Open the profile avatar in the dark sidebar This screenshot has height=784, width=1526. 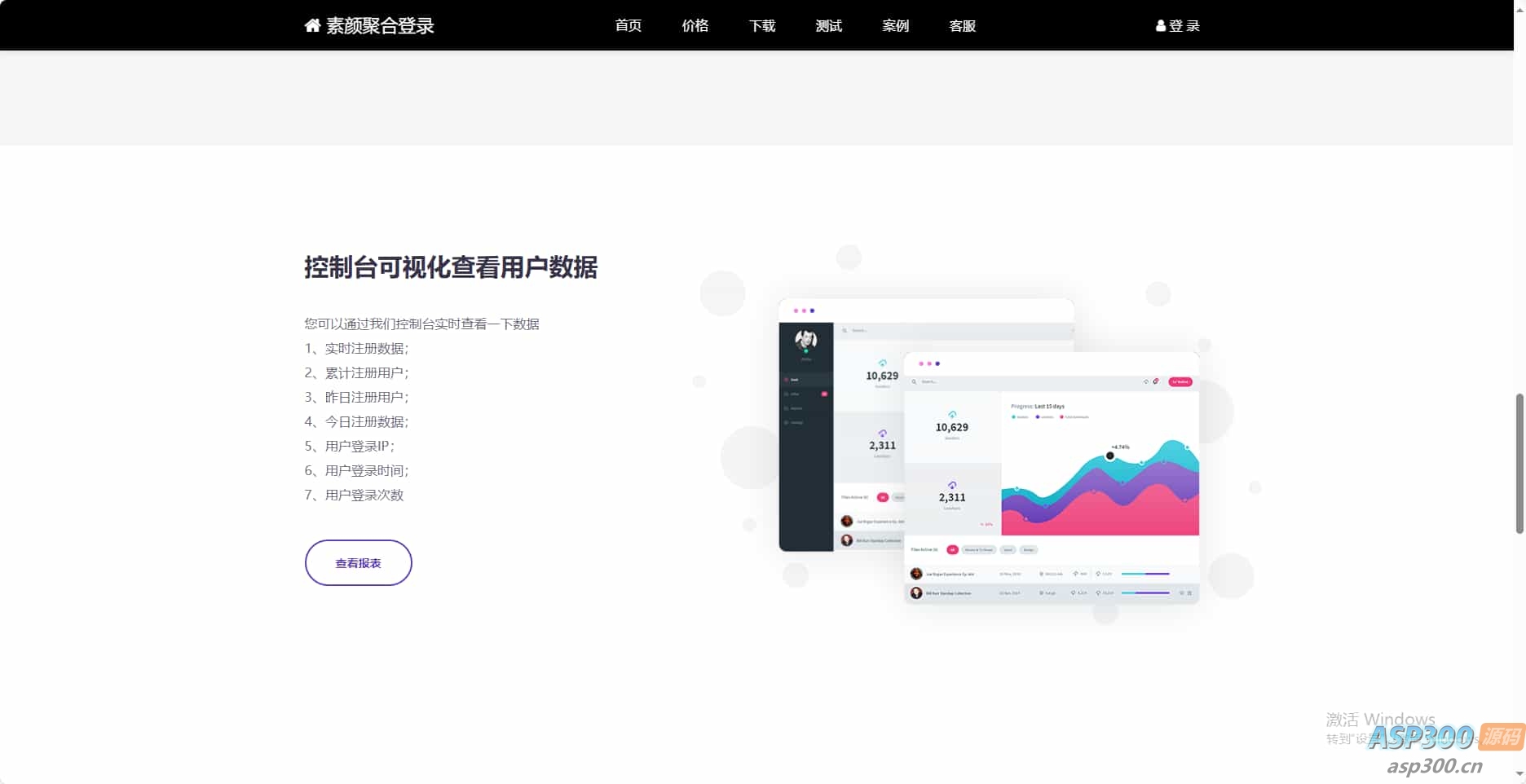[x=806, y=340]
